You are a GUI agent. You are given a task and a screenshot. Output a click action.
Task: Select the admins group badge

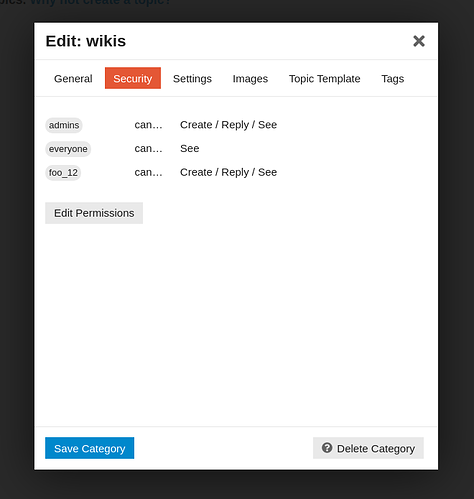64,125
